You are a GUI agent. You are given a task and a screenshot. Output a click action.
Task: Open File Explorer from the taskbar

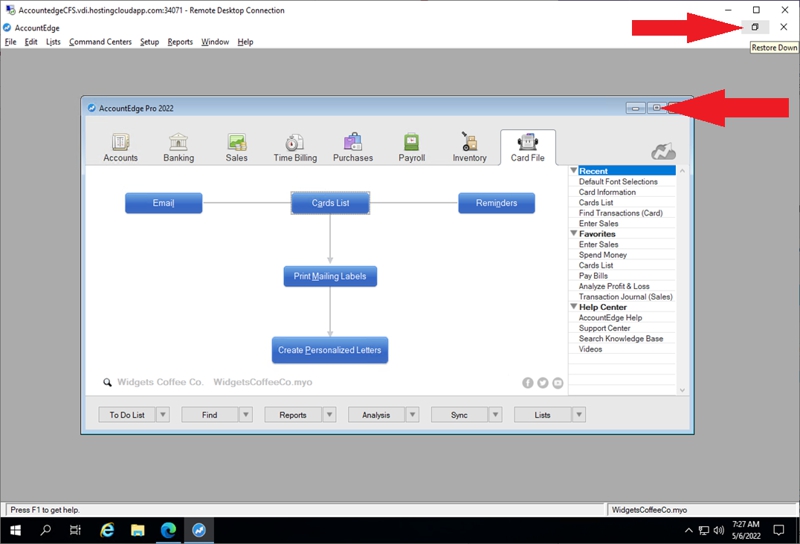tap(138, 530)
